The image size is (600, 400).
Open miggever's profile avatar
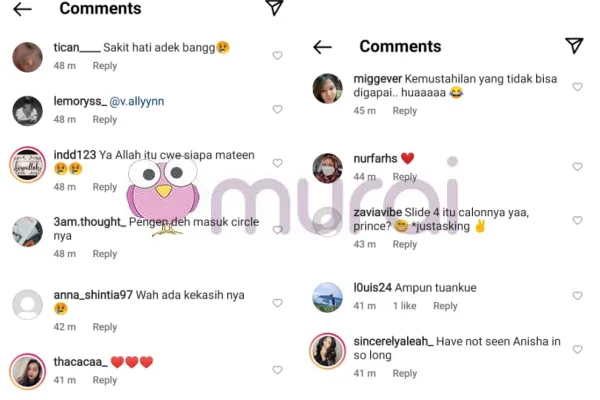(x=328, y=88)
